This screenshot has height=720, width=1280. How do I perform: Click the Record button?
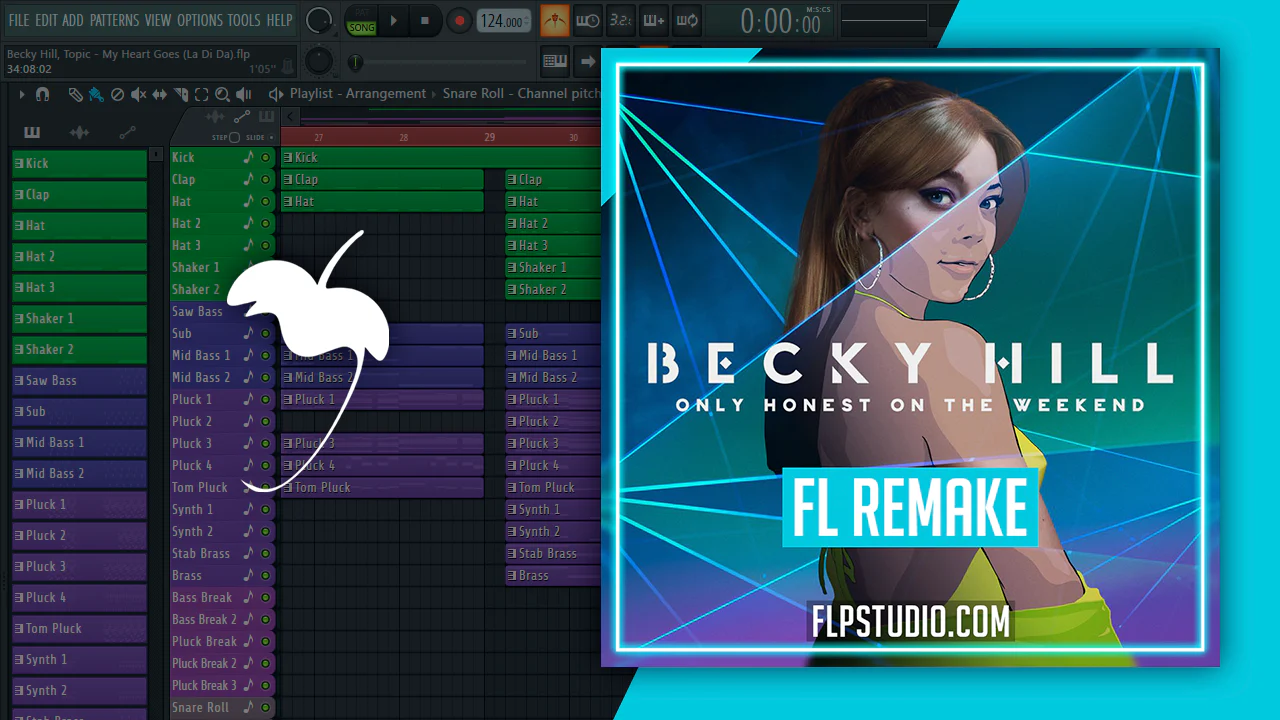[x=459, y=20]
